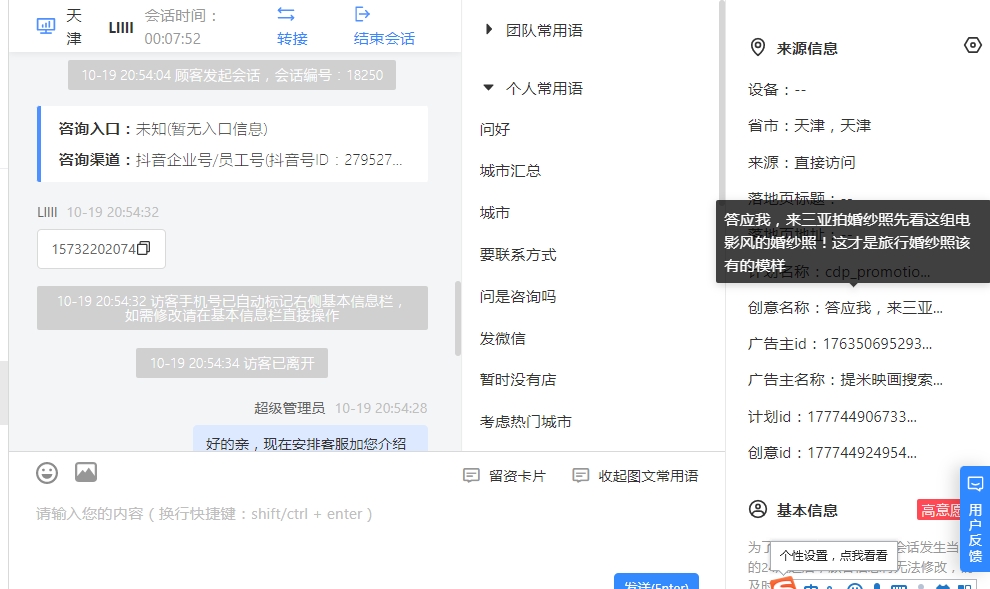Click the 创意id row
This screenshot has height=589, width=990.
pyautogui.click(x=832, y=453)
